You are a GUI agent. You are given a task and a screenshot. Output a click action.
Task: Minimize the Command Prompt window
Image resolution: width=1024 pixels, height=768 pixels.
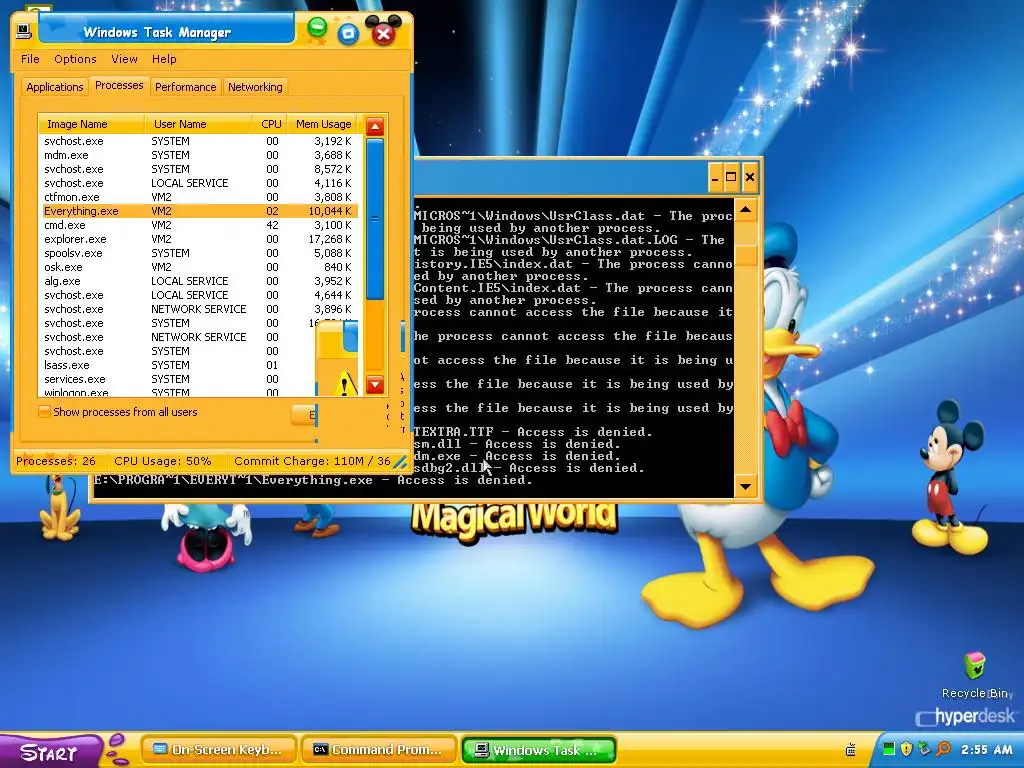pyautogui.click(x=716, y=177)
